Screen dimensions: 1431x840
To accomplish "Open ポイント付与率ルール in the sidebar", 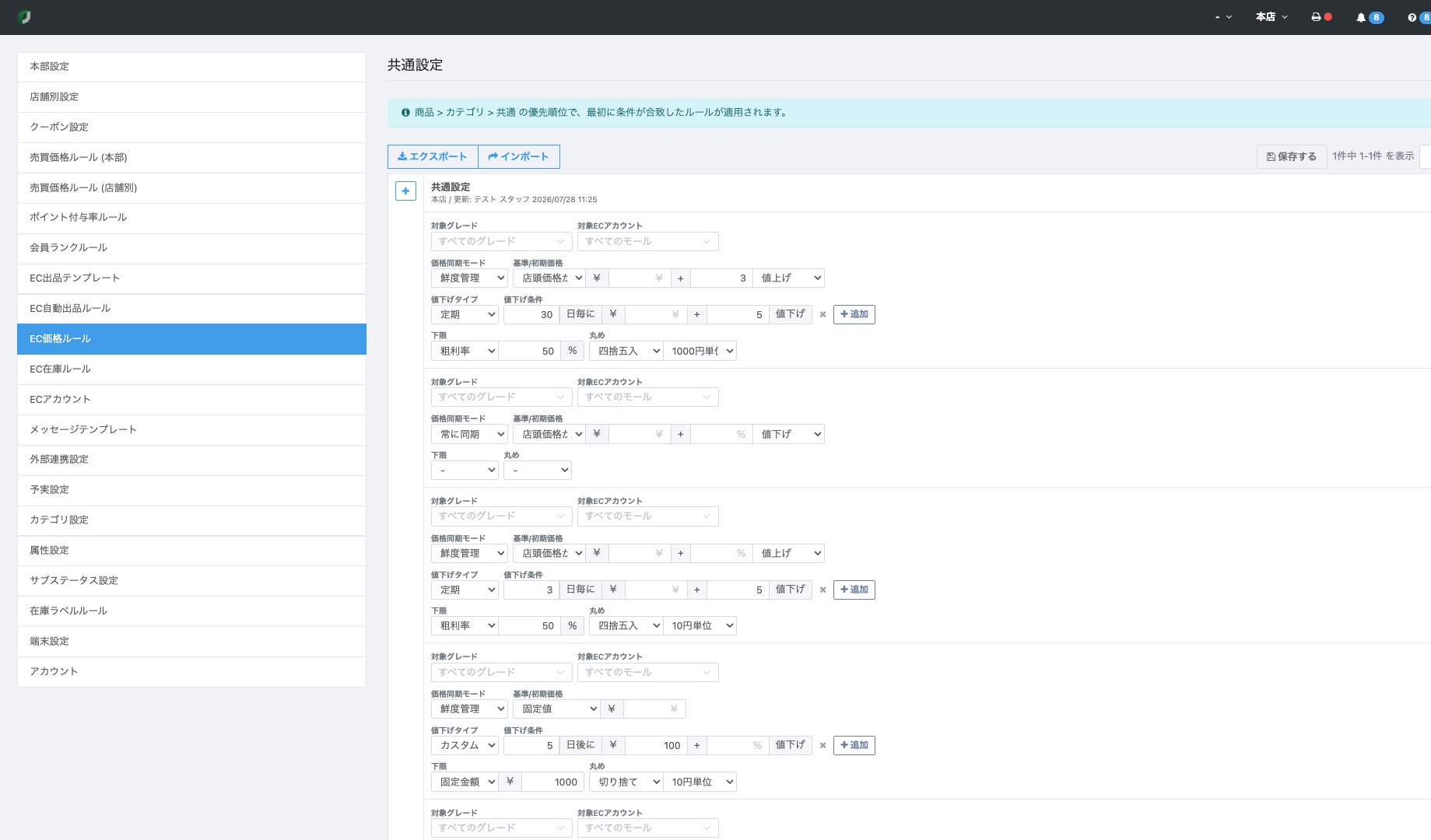I will pos(191,218).
